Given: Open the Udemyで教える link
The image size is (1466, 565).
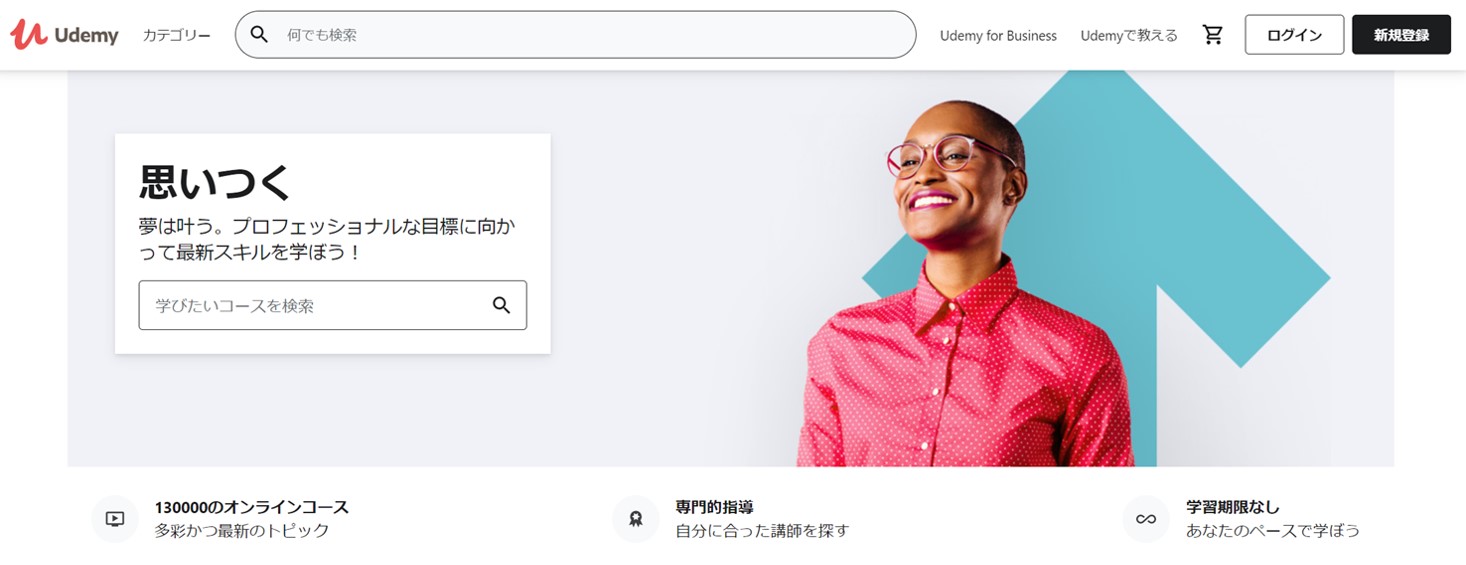Looking at the screenshot, I should pos(1129,35).
